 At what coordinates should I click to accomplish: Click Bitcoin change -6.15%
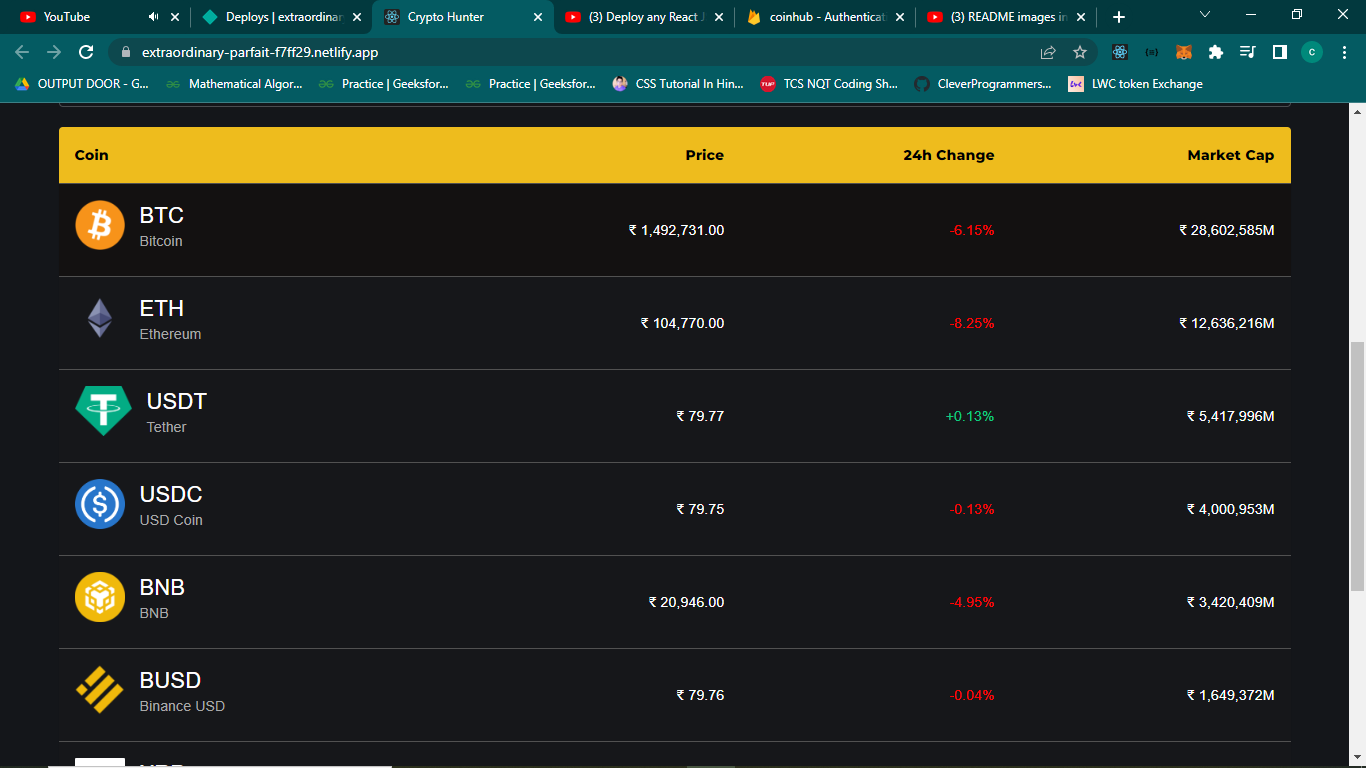point(971,230)
